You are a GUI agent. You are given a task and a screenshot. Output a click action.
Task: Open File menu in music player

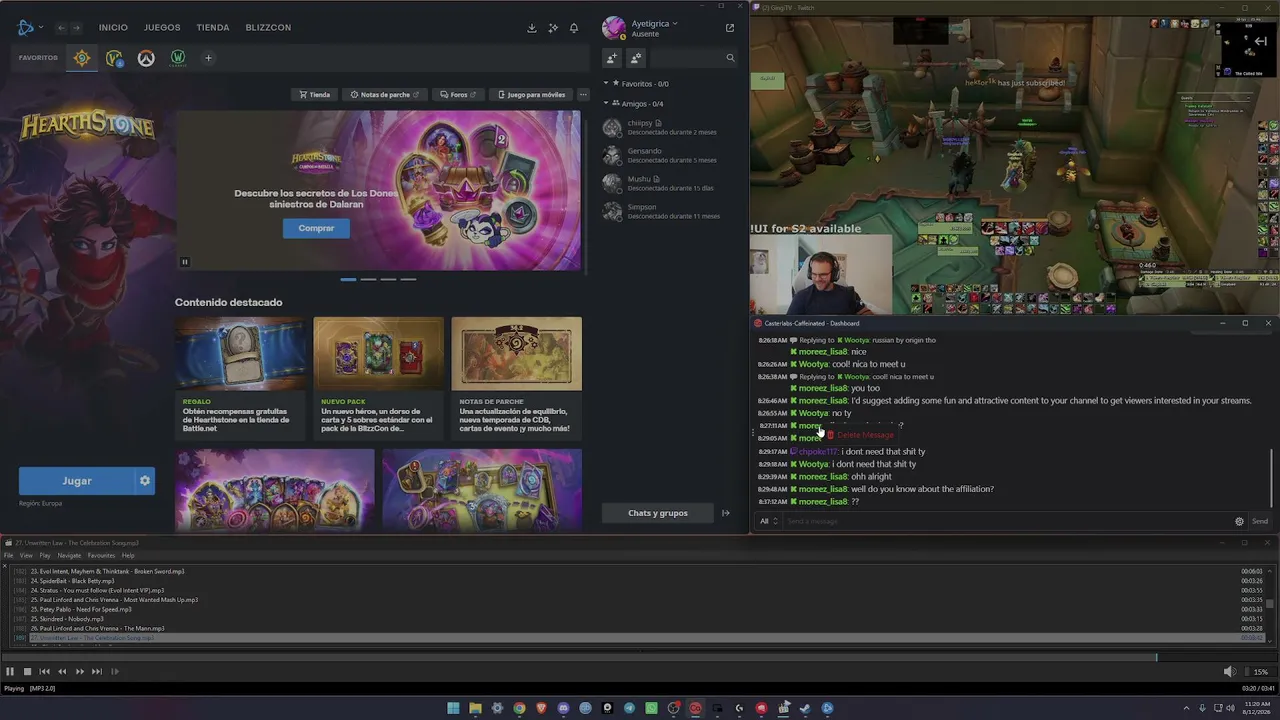click(x=8, y=555)
